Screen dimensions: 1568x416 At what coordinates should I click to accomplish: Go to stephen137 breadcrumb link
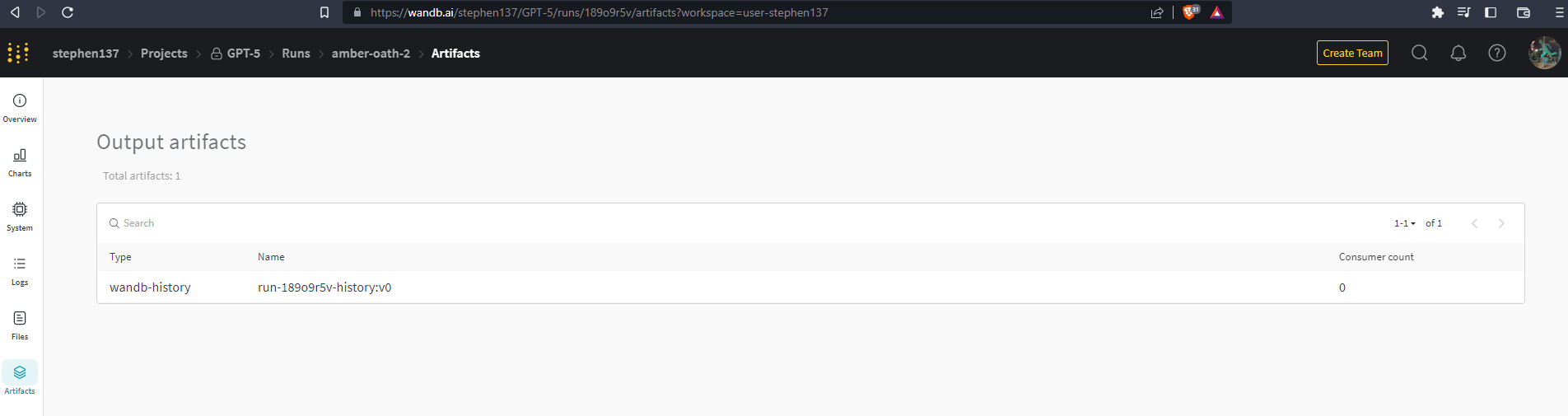(x=86, y=53)
